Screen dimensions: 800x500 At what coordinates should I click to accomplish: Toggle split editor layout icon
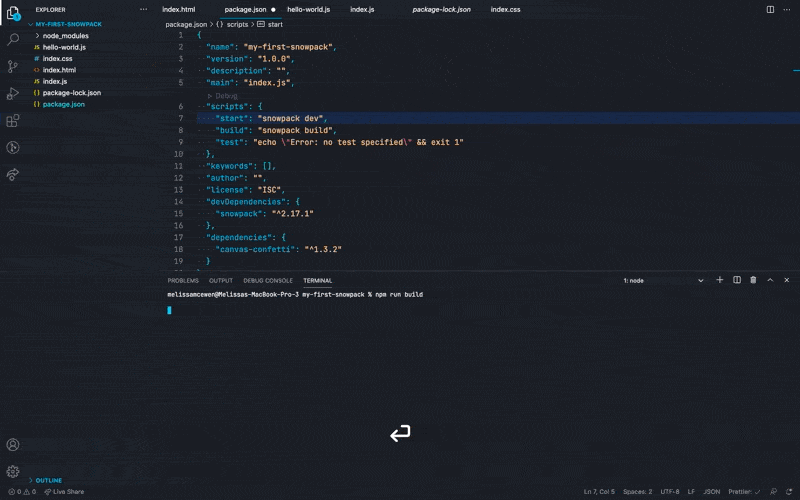pyautogui.click(x=770, y=9)
